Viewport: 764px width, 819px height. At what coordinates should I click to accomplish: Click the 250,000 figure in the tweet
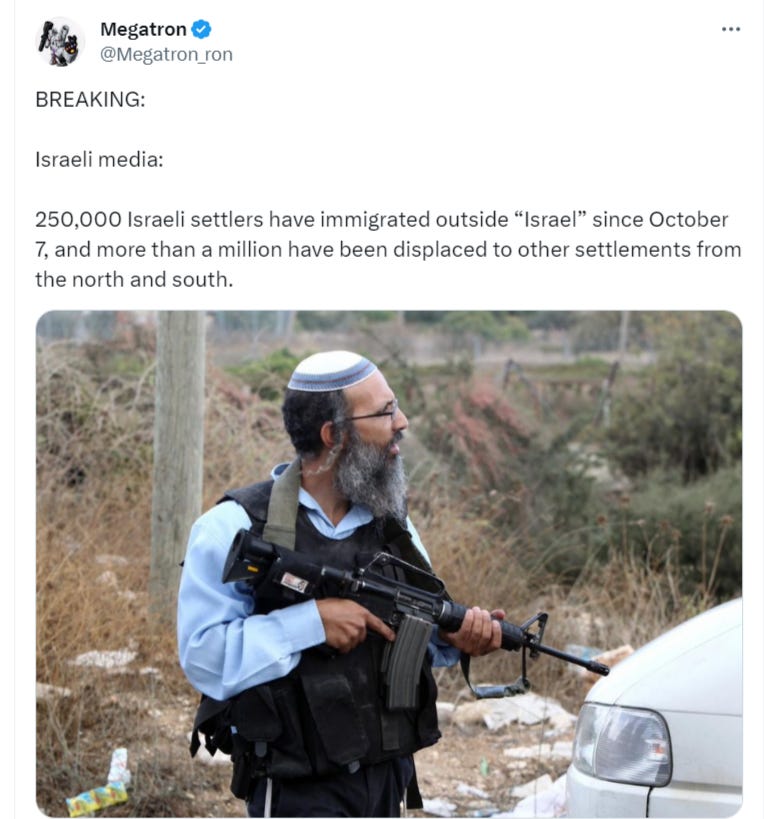tap(78, 219)
